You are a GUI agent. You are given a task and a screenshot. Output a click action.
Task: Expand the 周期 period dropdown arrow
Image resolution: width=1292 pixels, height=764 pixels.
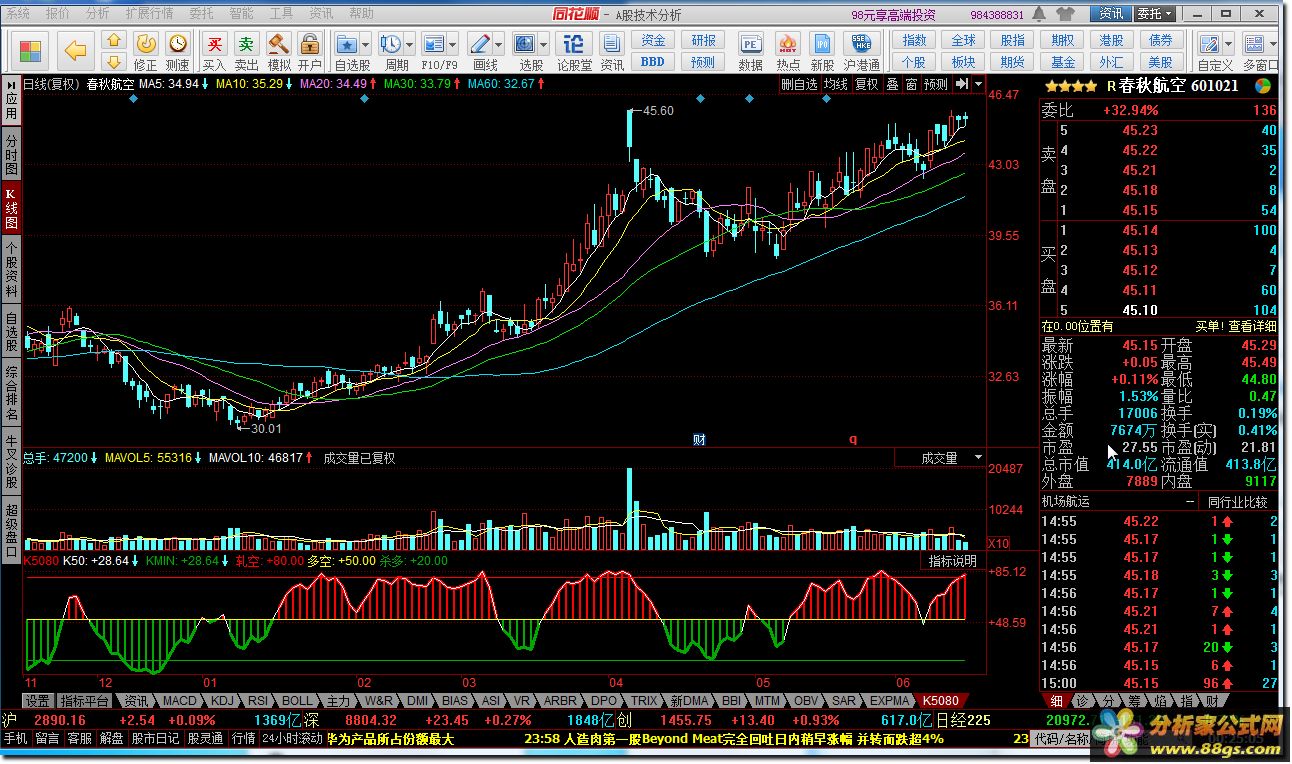(x=410, y=44)
